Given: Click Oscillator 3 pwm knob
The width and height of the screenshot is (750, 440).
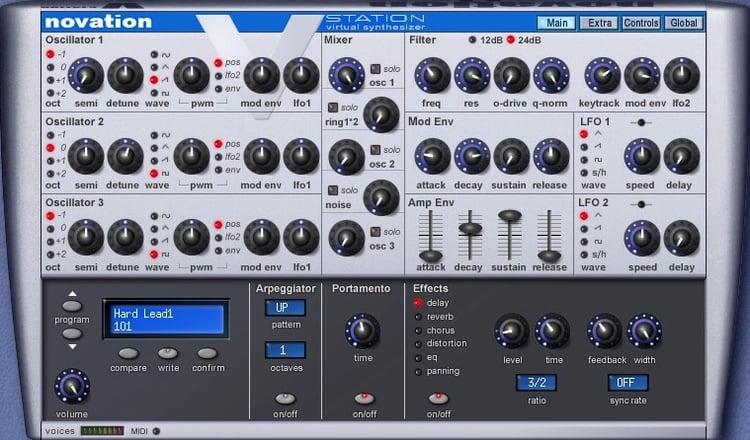Looking at the screenshot, I should click(x=191, y=237).
